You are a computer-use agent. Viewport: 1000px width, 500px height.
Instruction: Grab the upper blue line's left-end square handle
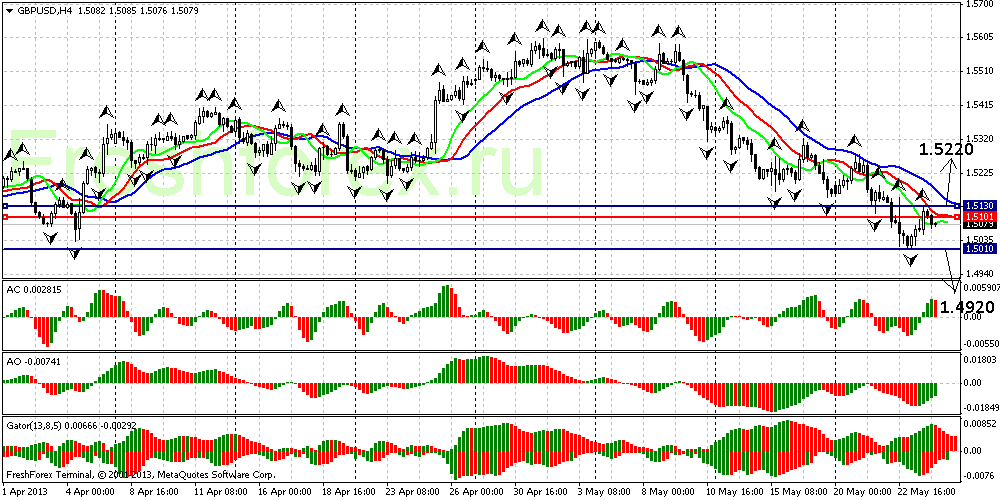[5, 206]
